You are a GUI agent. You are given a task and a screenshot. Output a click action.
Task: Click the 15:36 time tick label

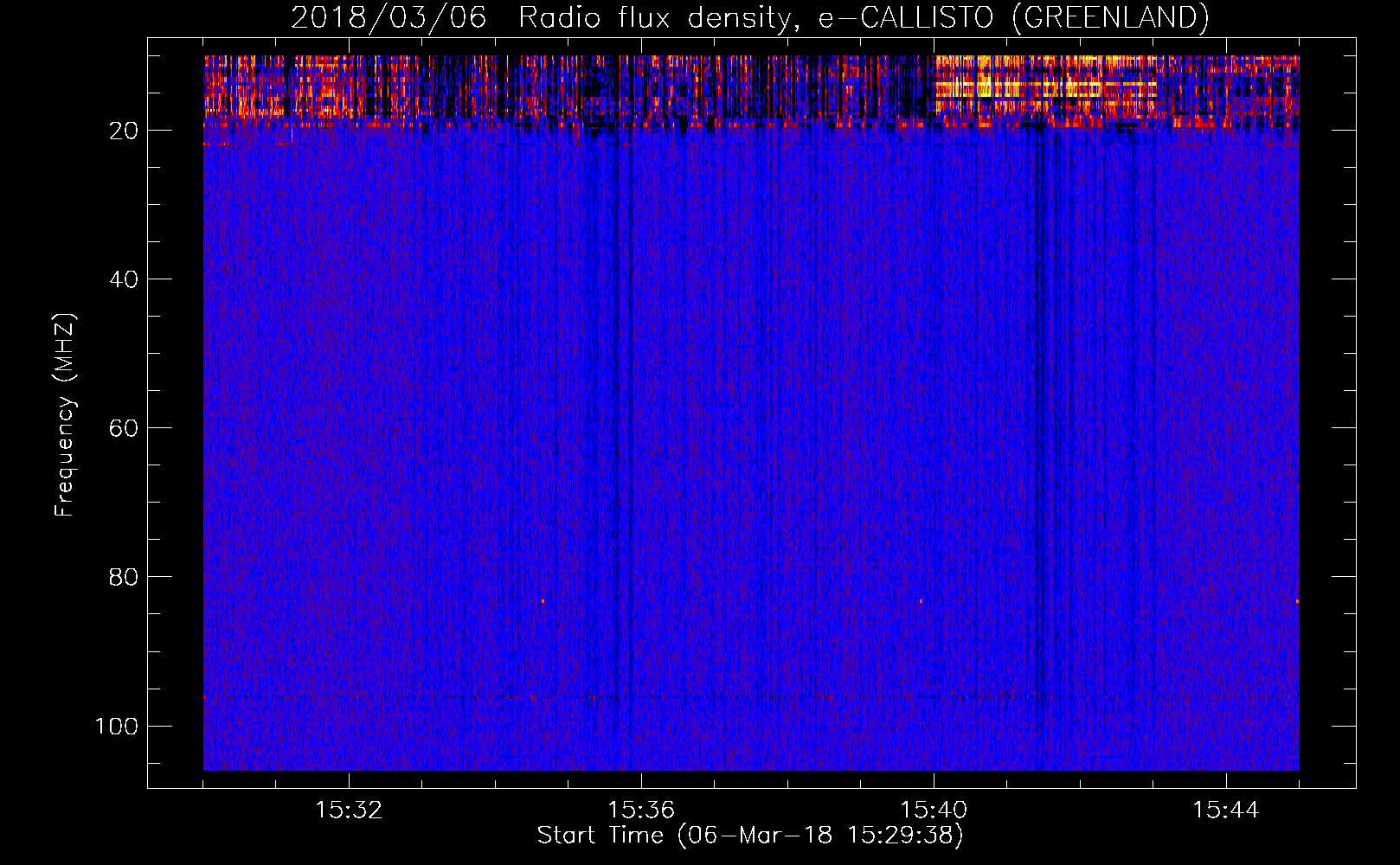pyautogui.click(x=641, y=811)
